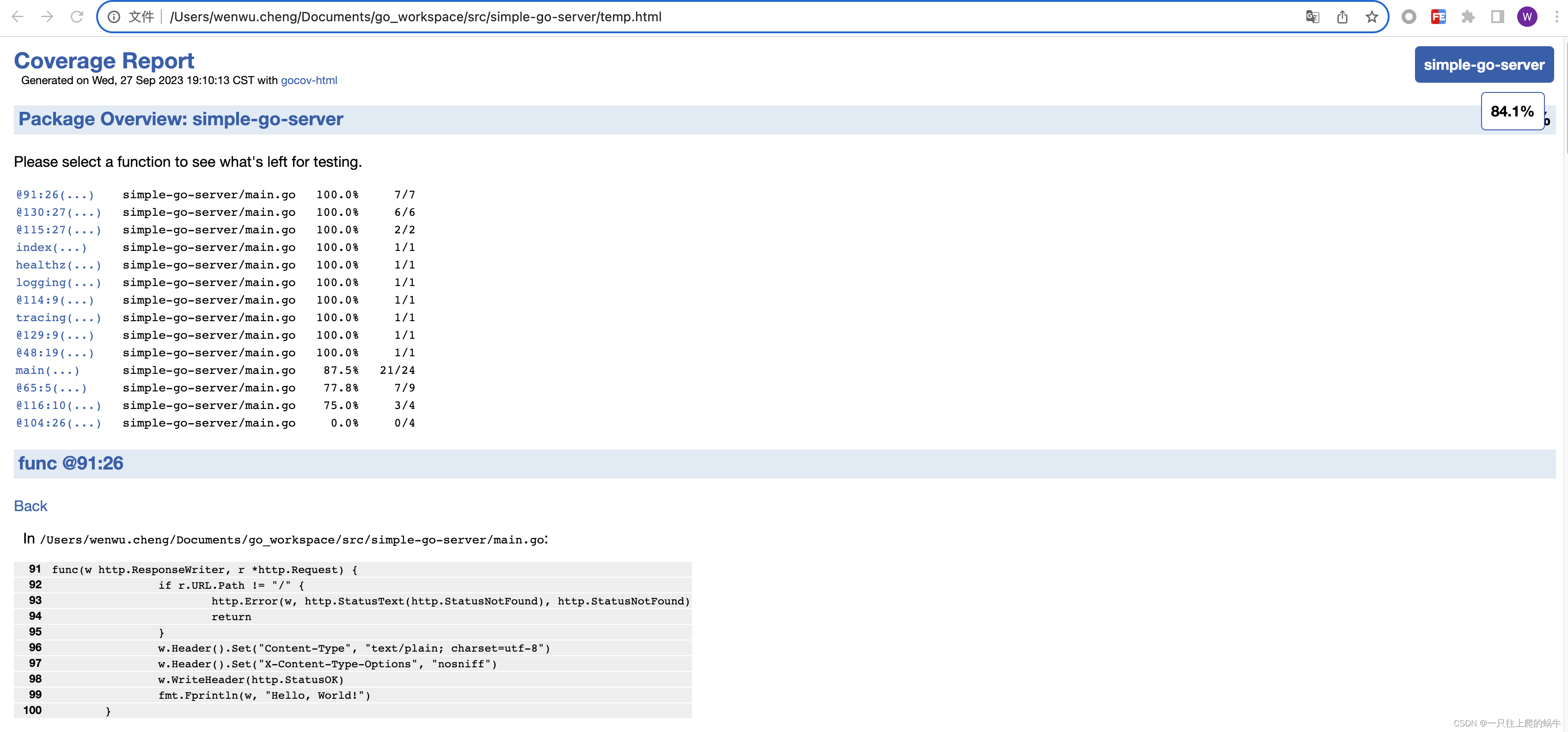This screenshot has width=1568, height=732.
Task: Open the extensions puzzle-piece menu
Action: tap(1469, 17)
